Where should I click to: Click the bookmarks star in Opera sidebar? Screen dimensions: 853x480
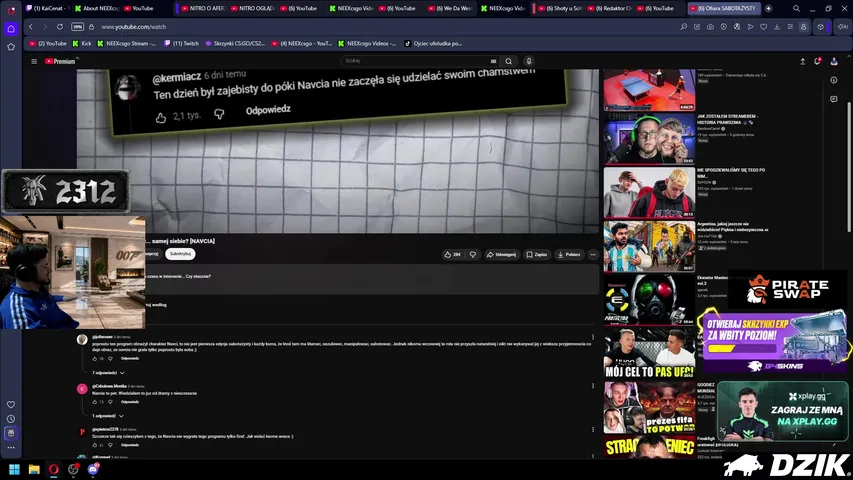tap(11, 47)
